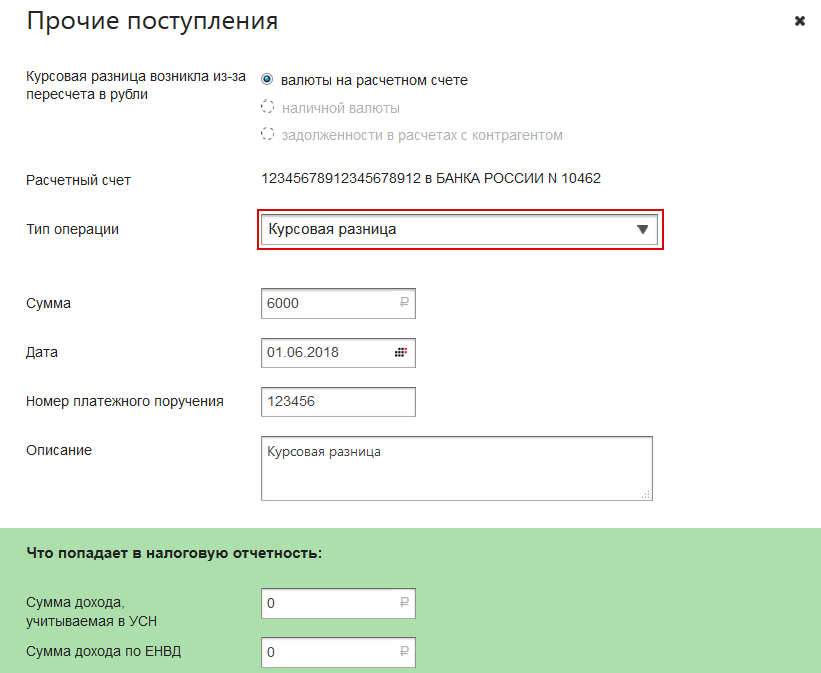Focus the Дата field showing 01.06.2018
This screenshot has height=673, width=821.
click(325, 353)
